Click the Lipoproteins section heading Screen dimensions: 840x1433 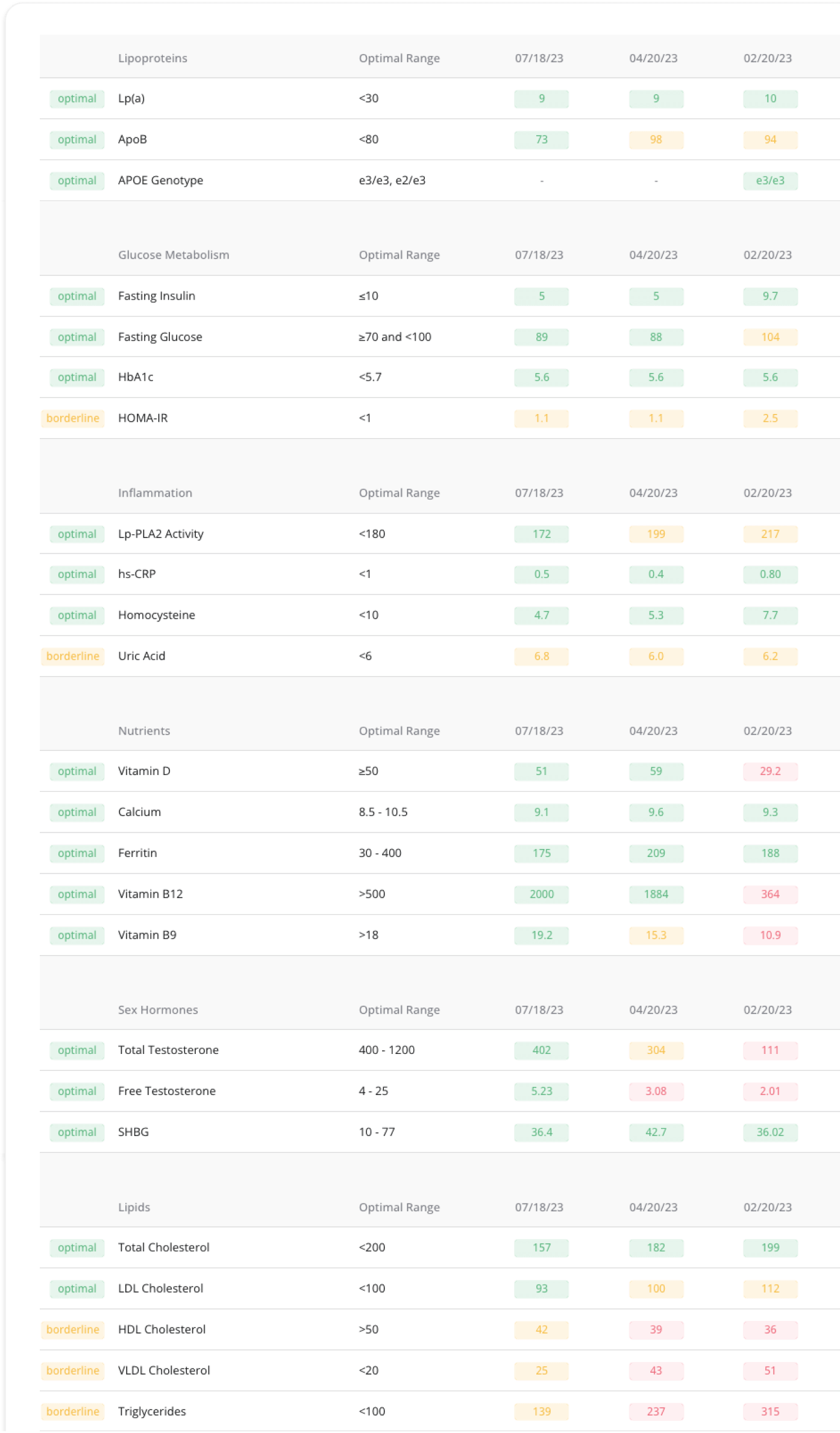coord(152,58)
